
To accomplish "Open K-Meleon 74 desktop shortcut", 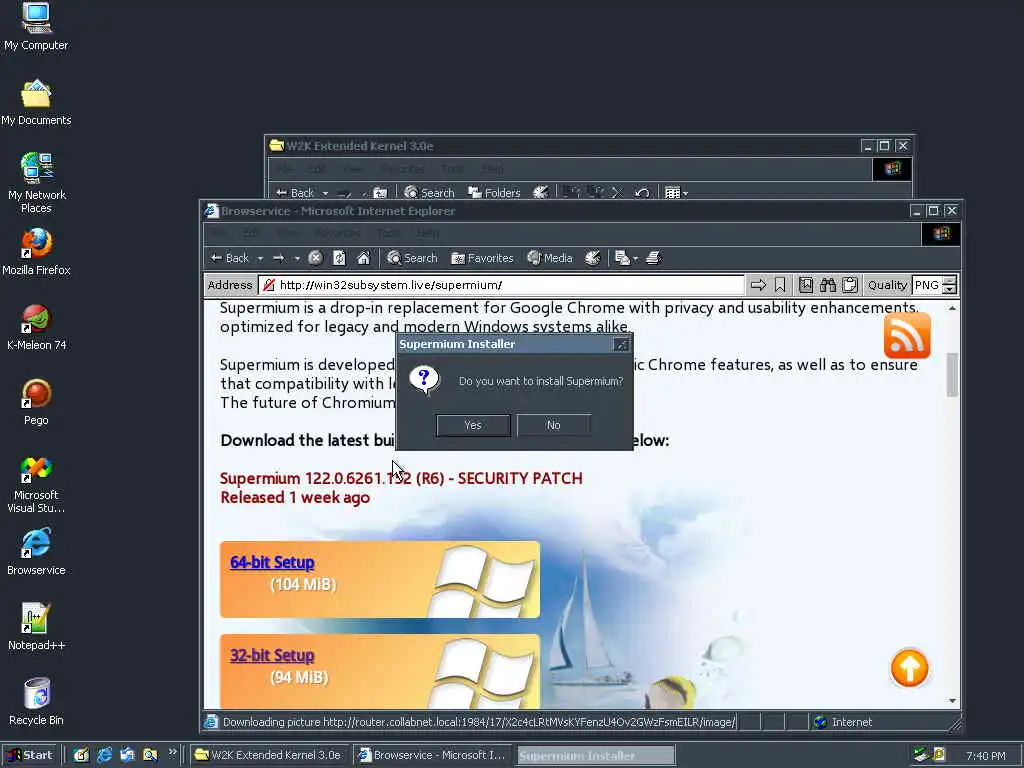I will pos(37,327).
